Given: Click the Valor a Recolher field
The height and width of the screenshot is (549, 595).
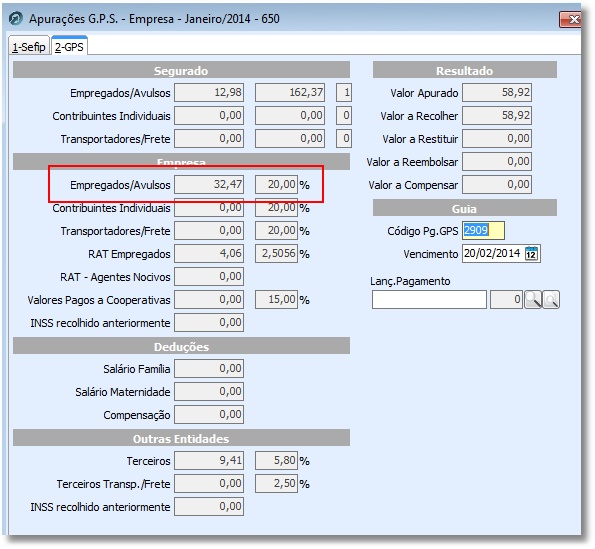Looking at the screenshot, I should 497,115.
